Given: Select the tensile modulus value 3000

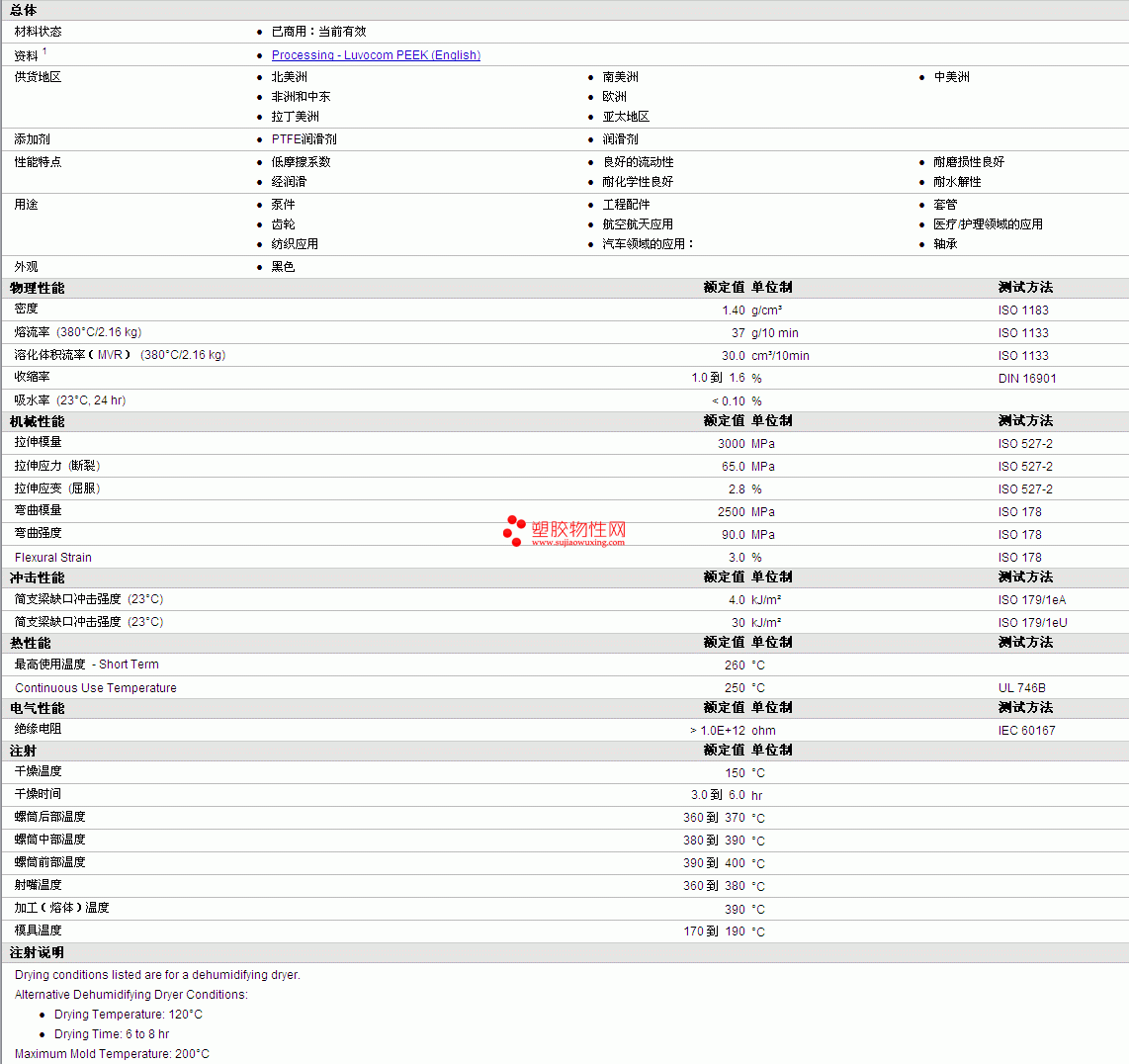Looking at the screenshot, I should (x=733, y=444).
